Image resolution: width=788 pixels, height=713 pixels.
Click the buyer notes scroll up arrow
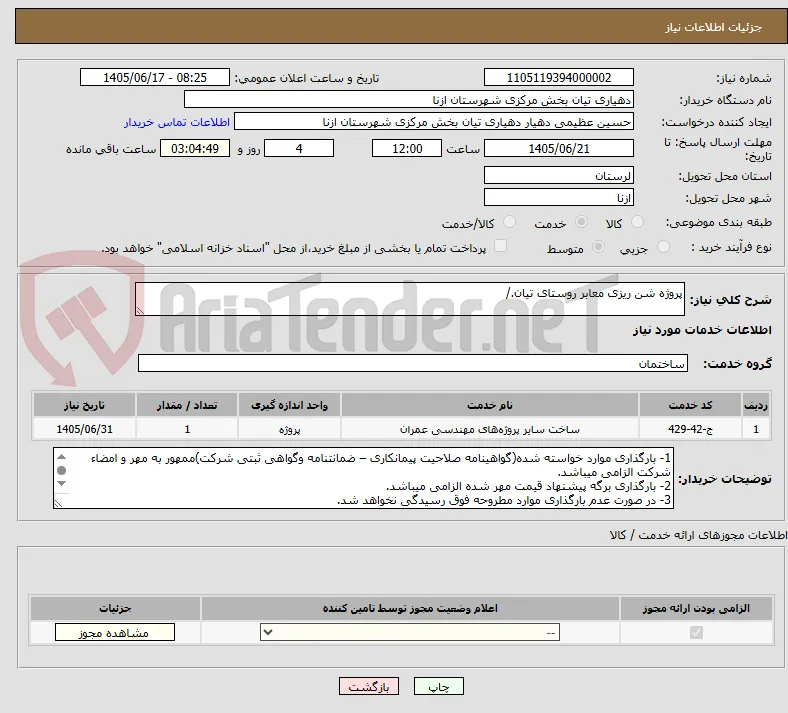[61, 457]
